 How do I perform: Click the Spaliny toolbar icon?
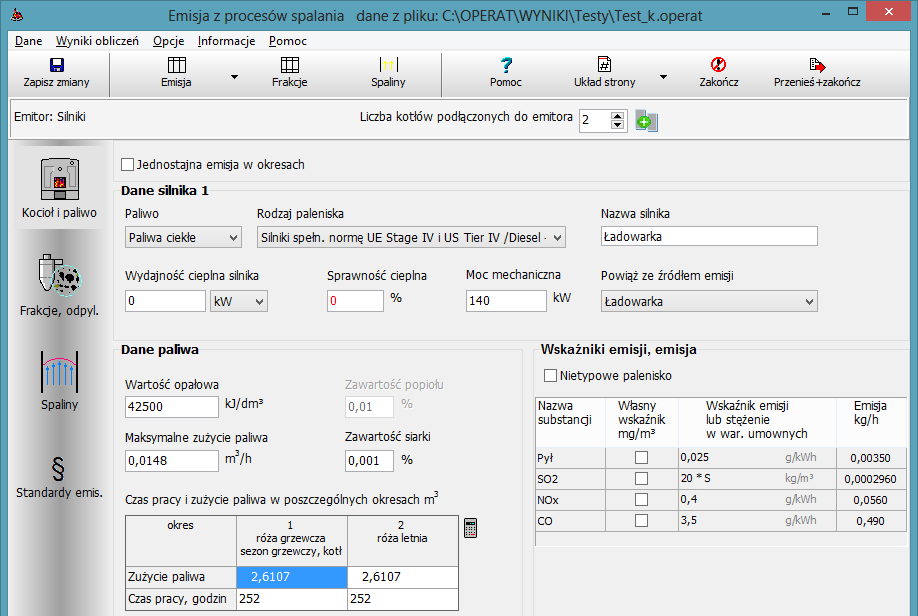coord(388,64)
